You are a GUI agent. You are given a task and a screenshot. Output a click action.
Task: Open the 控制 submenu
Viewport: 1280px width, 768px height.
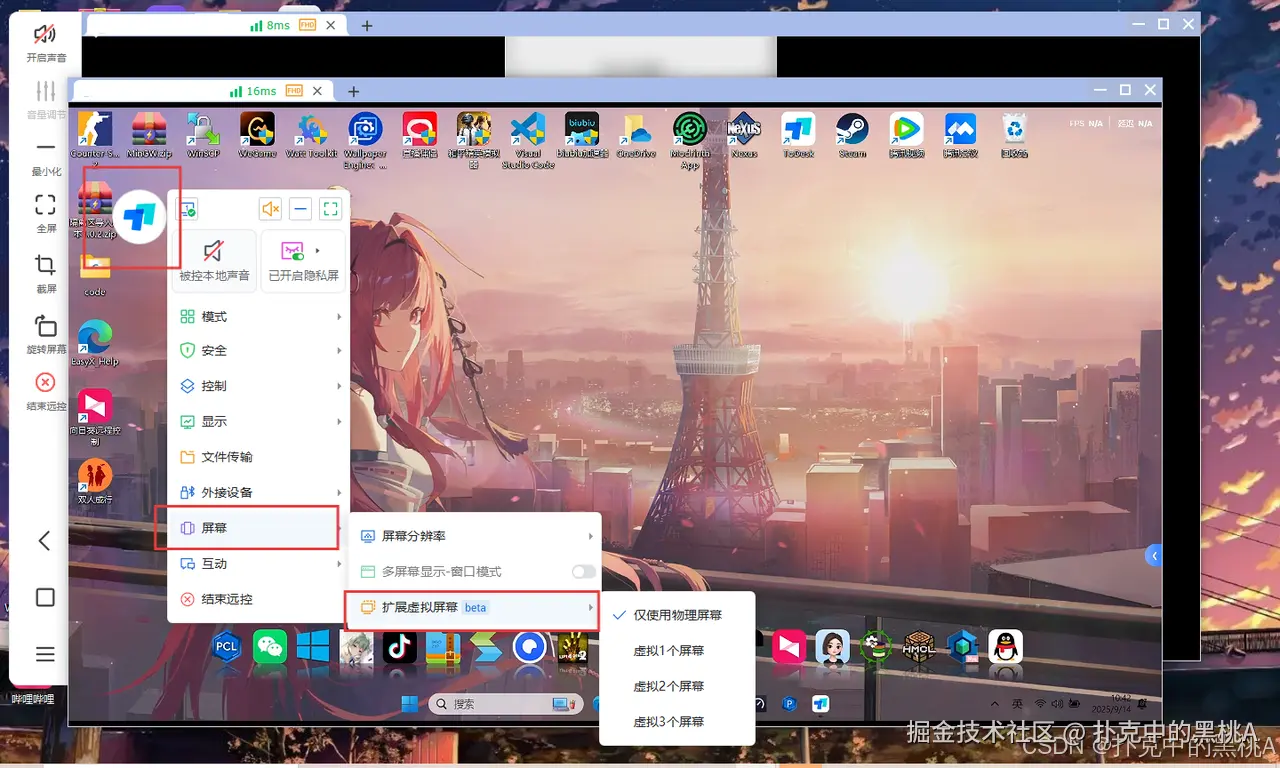259,385
